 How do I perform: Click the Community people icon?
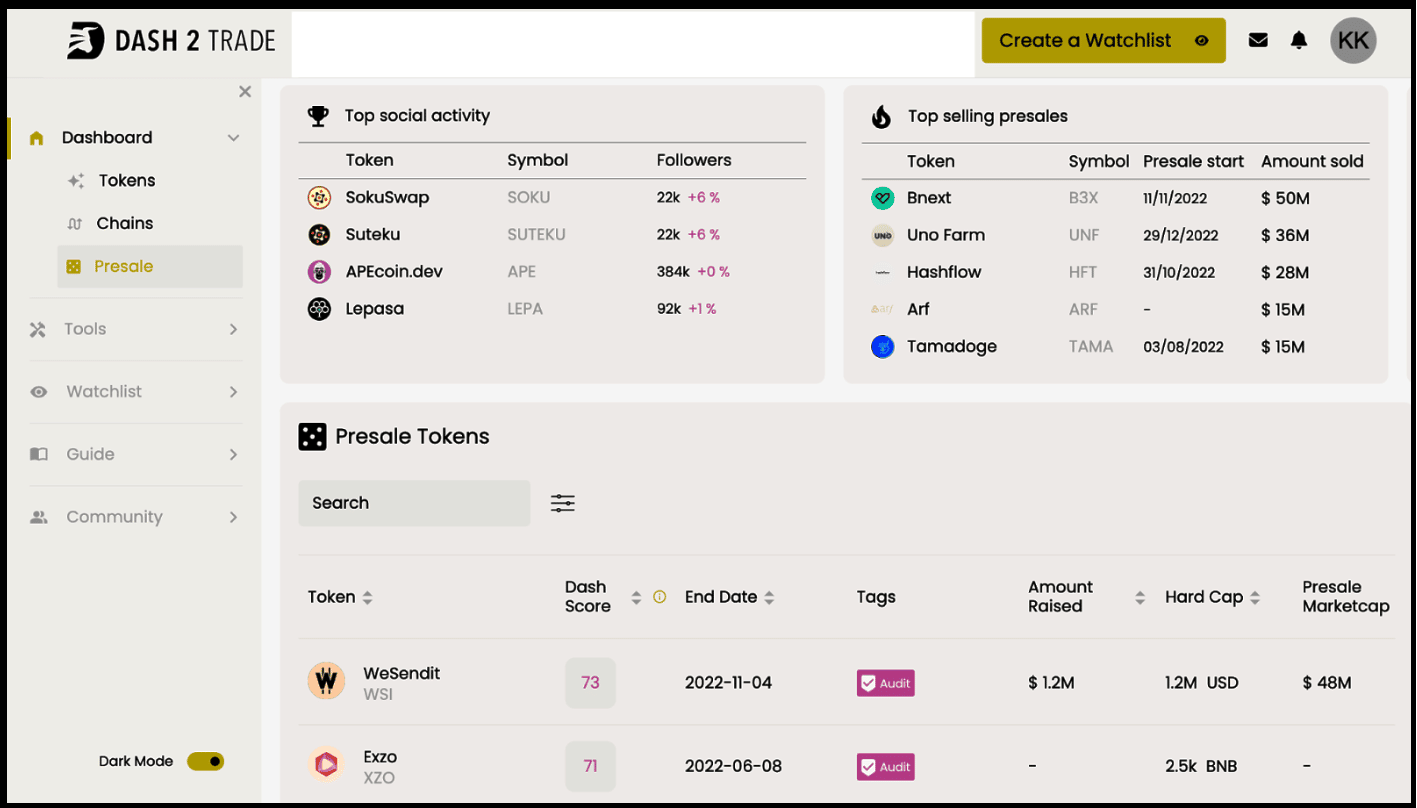[39, 517]
